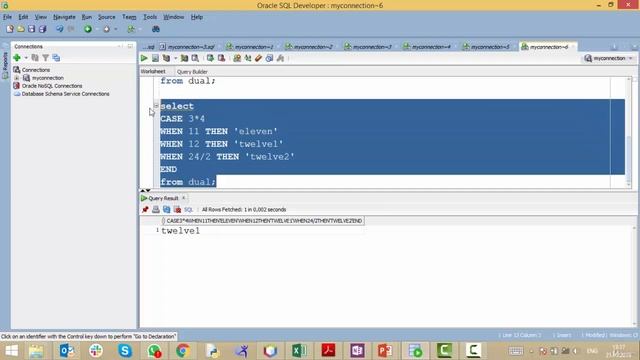Switch to the Query Builder tab
The width and height of the screenshot is (640, 360).
tap(192, 71)
